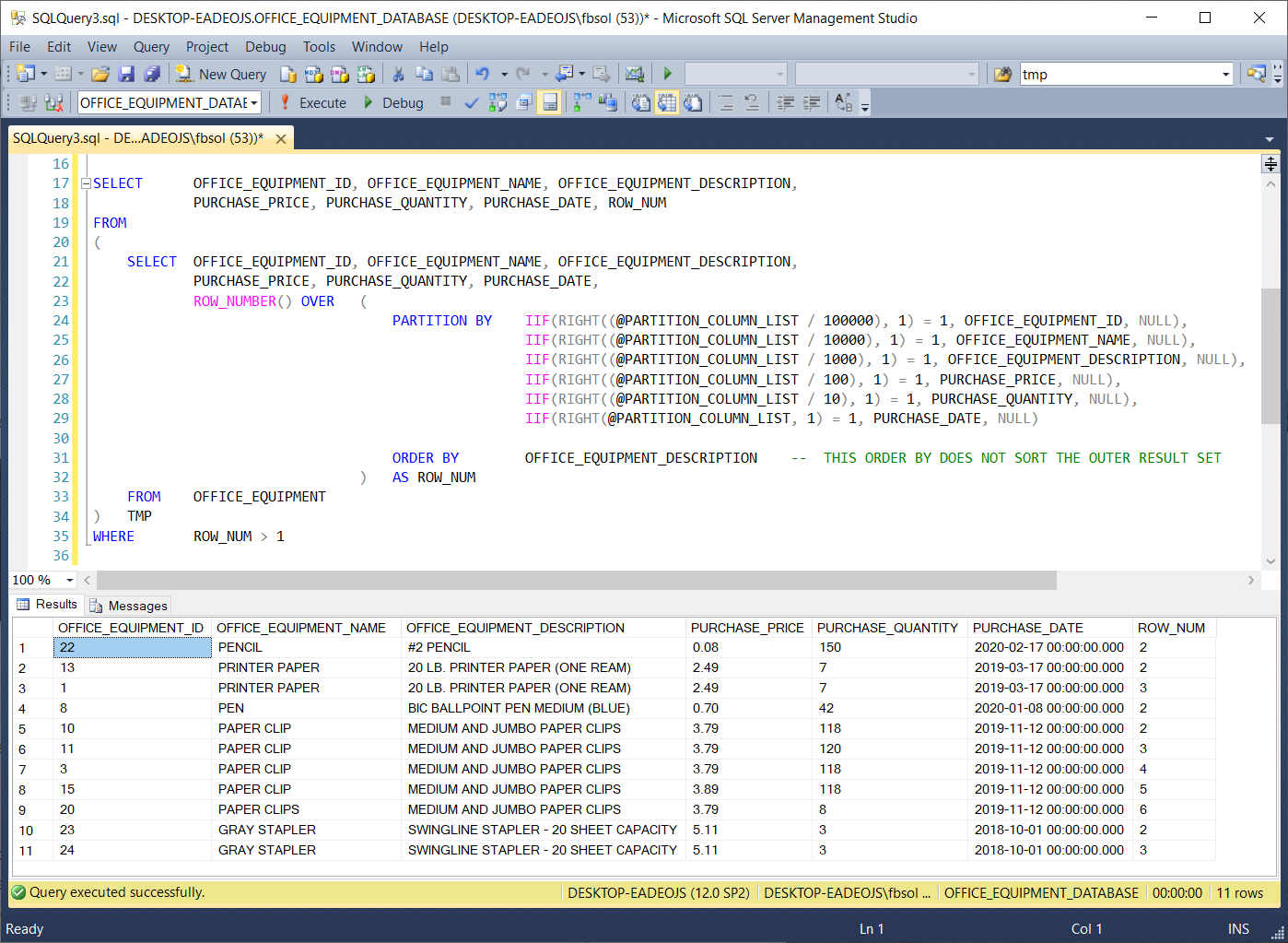Open the Query menu
The width and height of the screenshot is (1288, 943).
coord(151,46)
